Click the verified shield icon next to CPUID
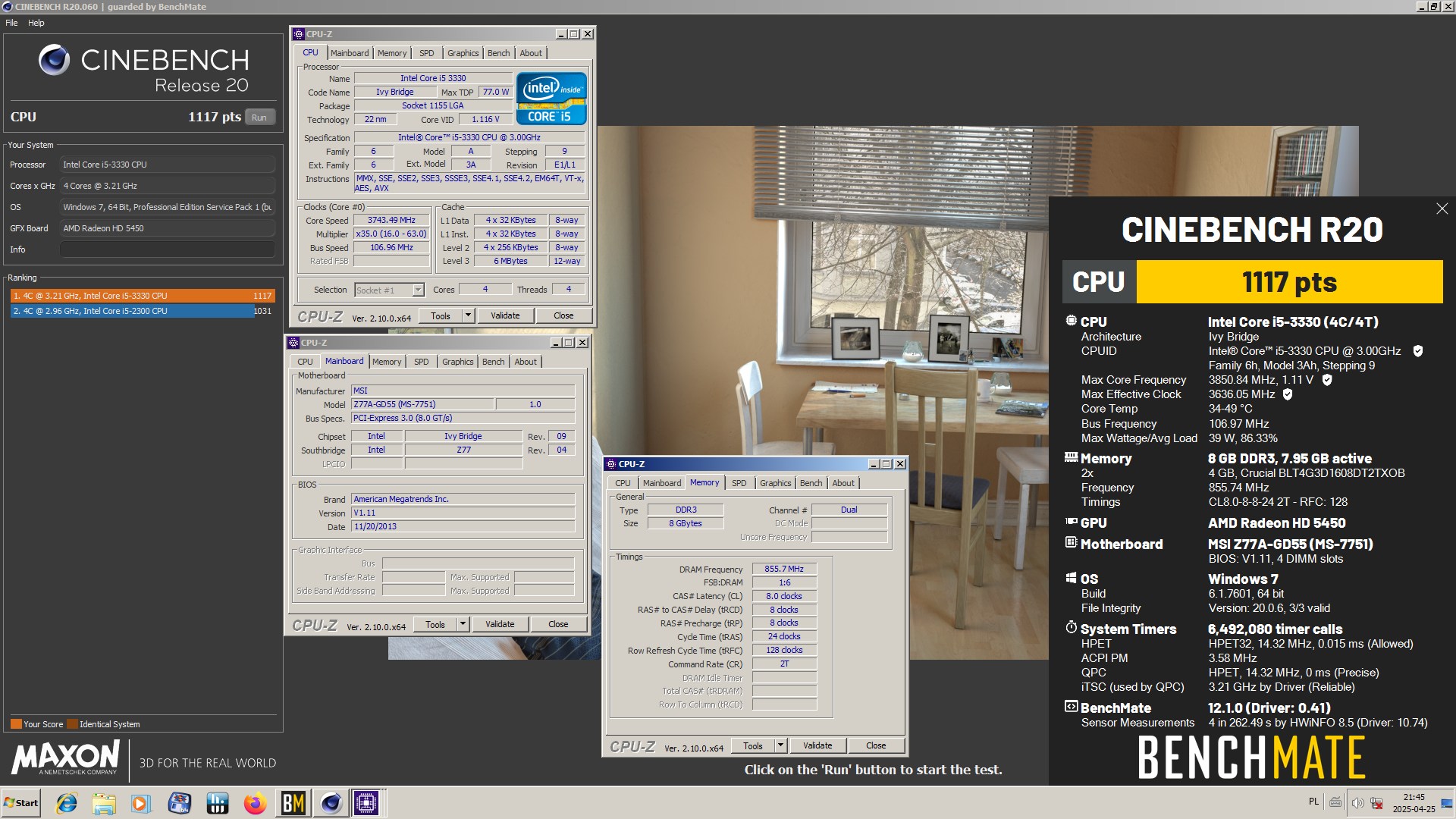Viewport: 1456px width, 819px height. coord(1418,351)
